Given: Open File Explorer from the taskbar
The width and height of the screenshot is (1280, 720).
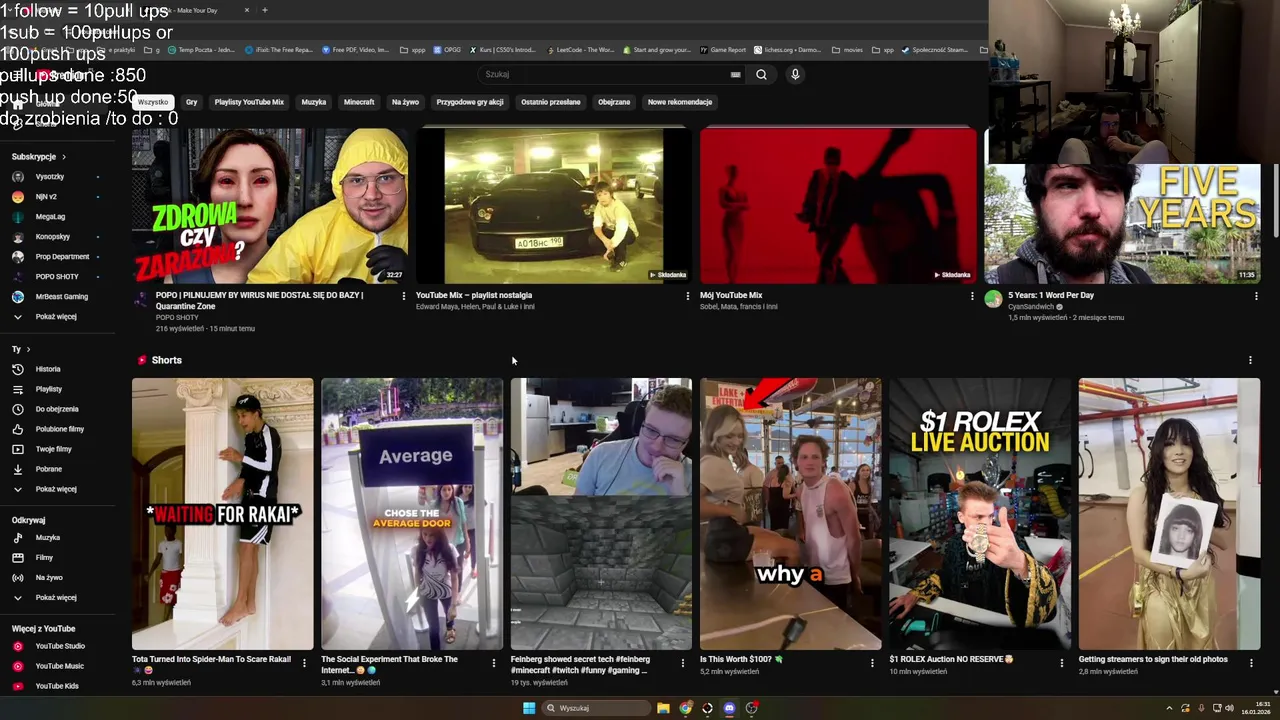Looking at the screenshot, I should coord(663,708).
